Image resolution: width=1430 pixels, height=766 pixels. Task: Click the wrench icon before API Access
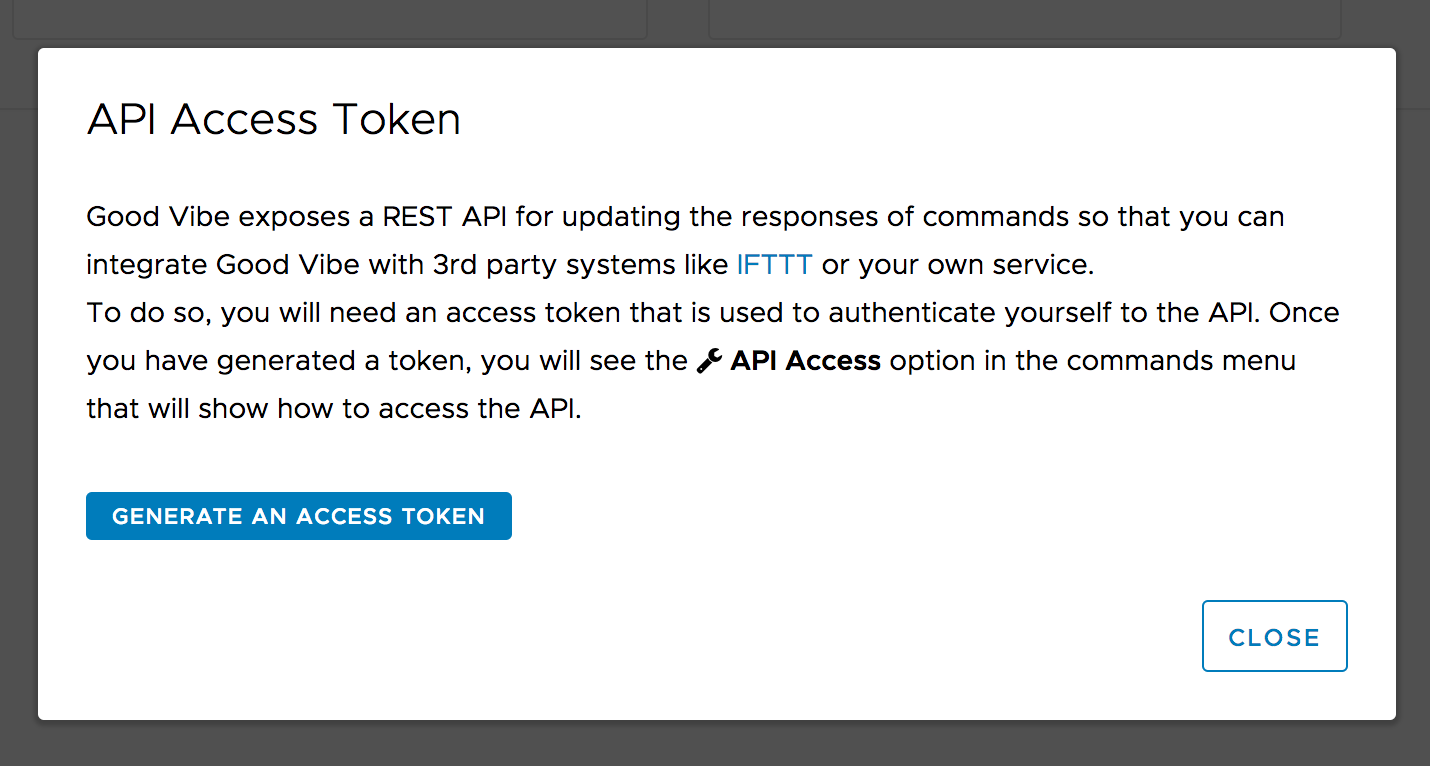click(x=709, y=361)
